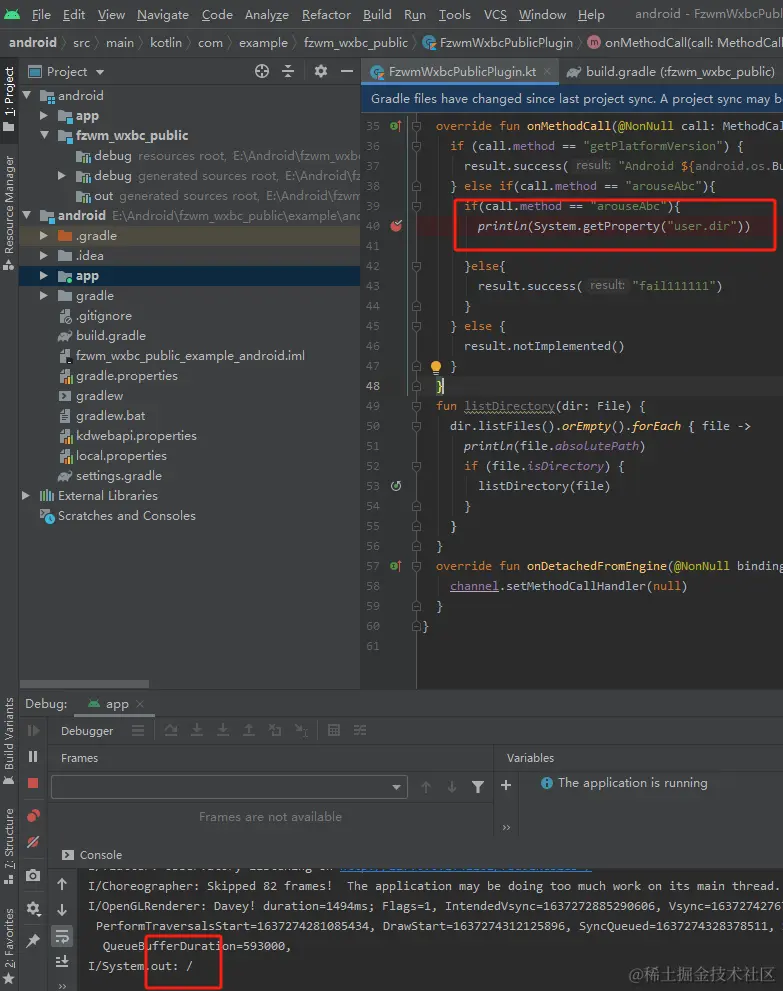Click the Select Opened File crosshair icon
The image size is (783, 991).
point(262,71)
